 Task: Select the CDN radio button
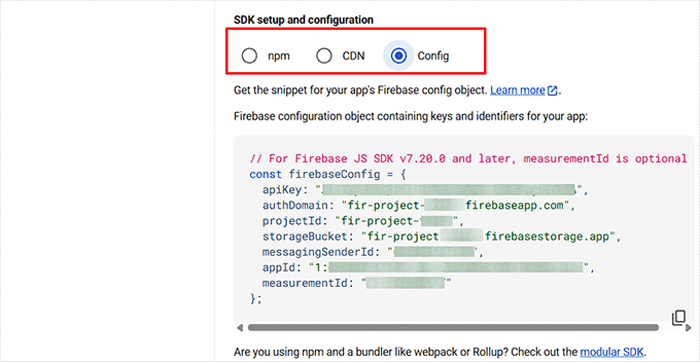pyautogui.click(x=324, y=56)
